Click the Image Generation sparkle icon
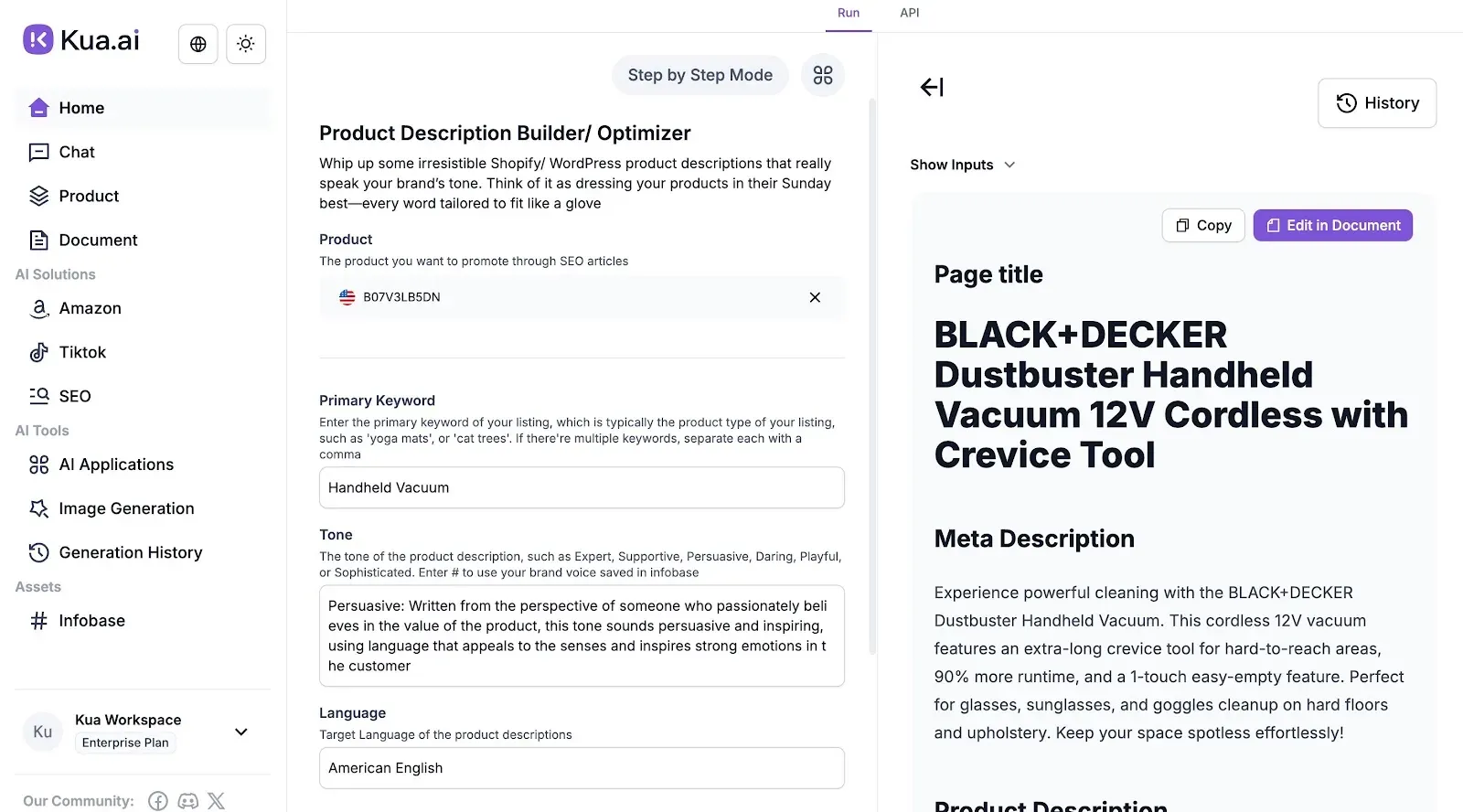 pyautogui.click(x=38, y=508)
